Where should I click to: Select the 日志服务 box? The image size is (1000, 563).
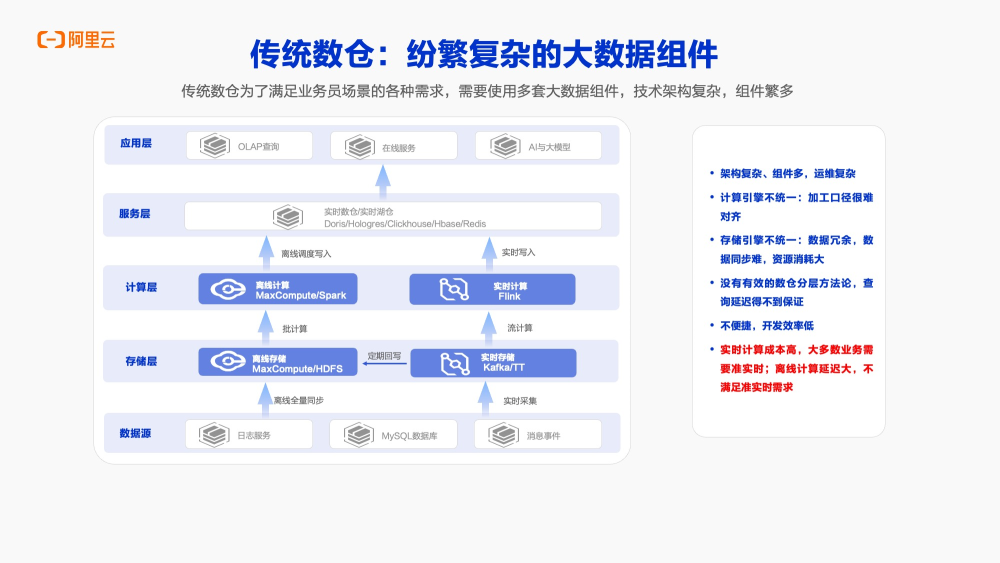point(249,434)
